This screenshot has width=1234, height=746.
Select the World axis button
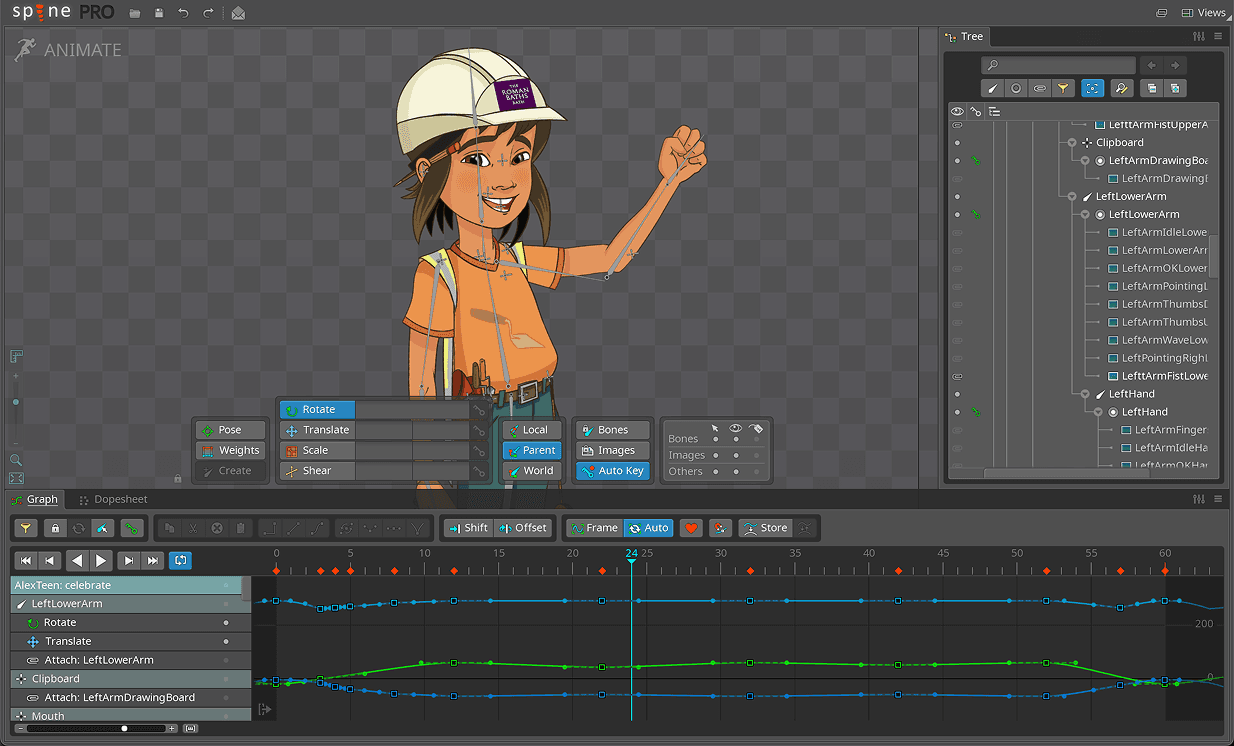[x=530, y=471]
